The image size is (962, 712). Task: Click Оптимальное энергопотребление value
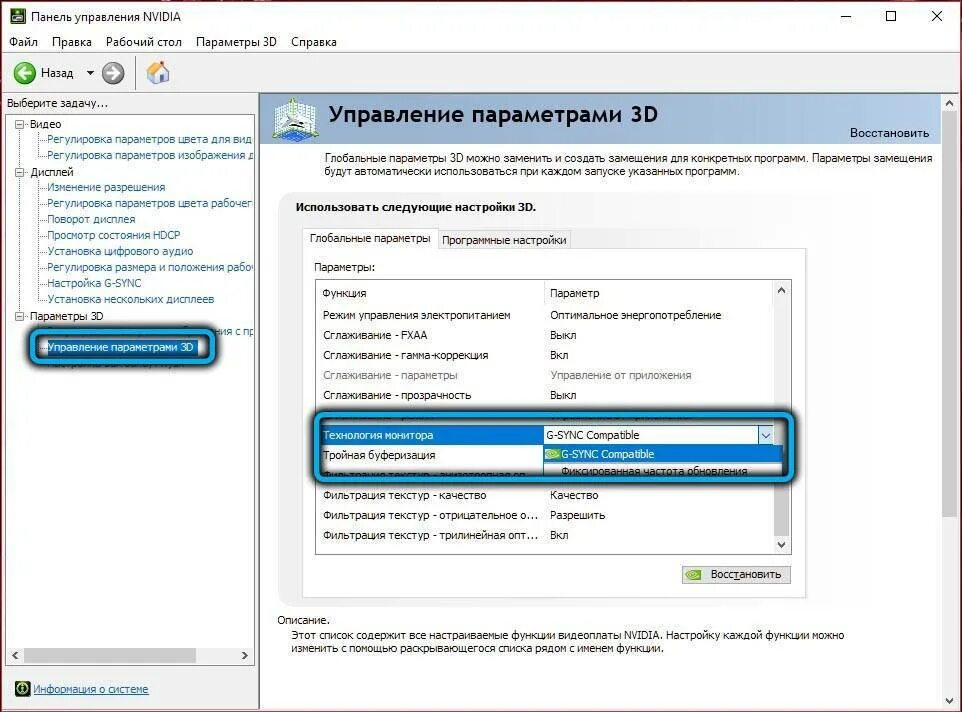coord(636,315)
